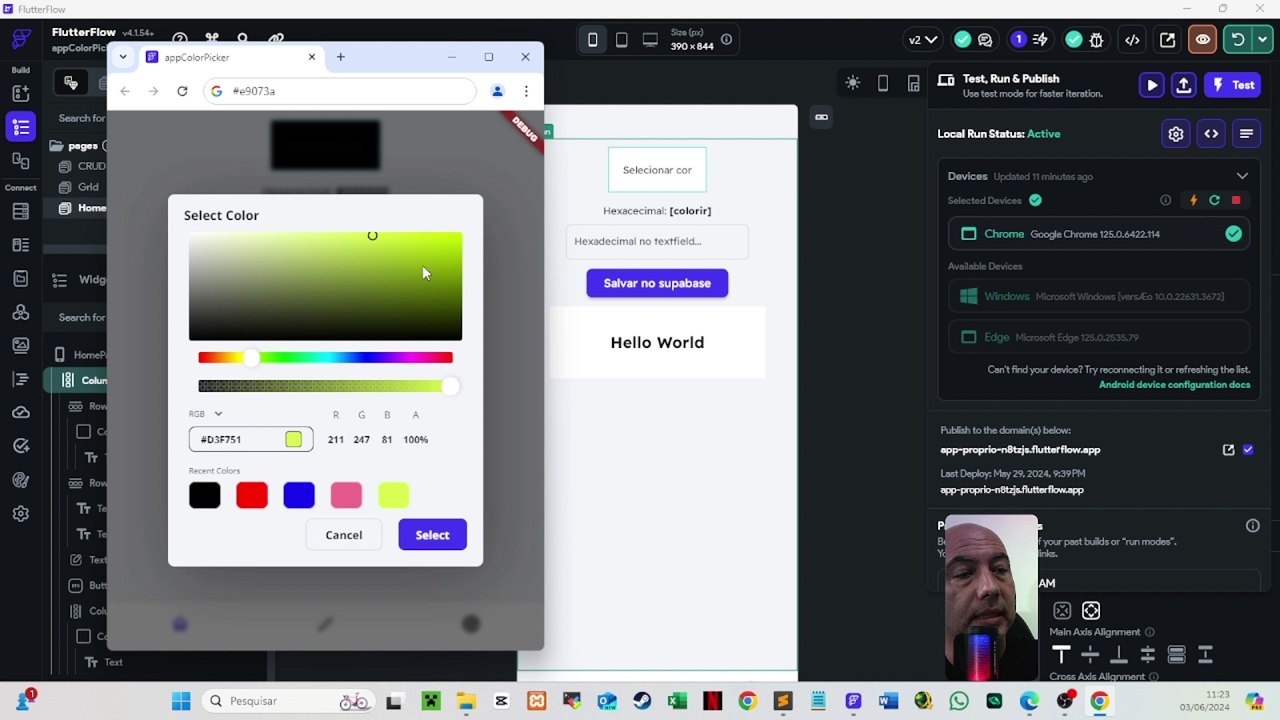Toggle the publish domain checkbox
This screenshot has width=1280, height=720.
coord(1248,450)
